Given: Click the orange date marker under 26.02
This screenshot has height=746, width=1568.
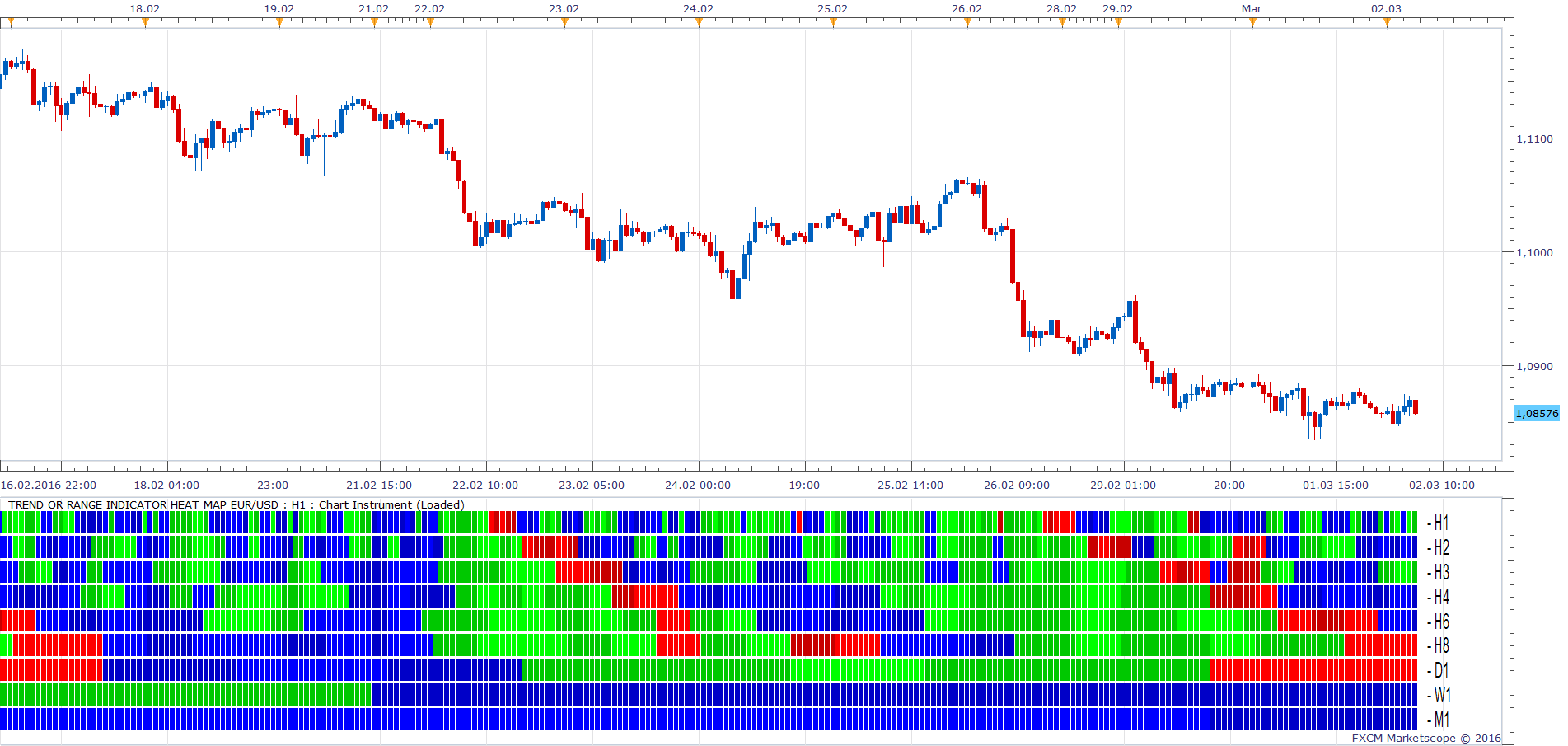Looking at the screenshot, I should (967, 22).
